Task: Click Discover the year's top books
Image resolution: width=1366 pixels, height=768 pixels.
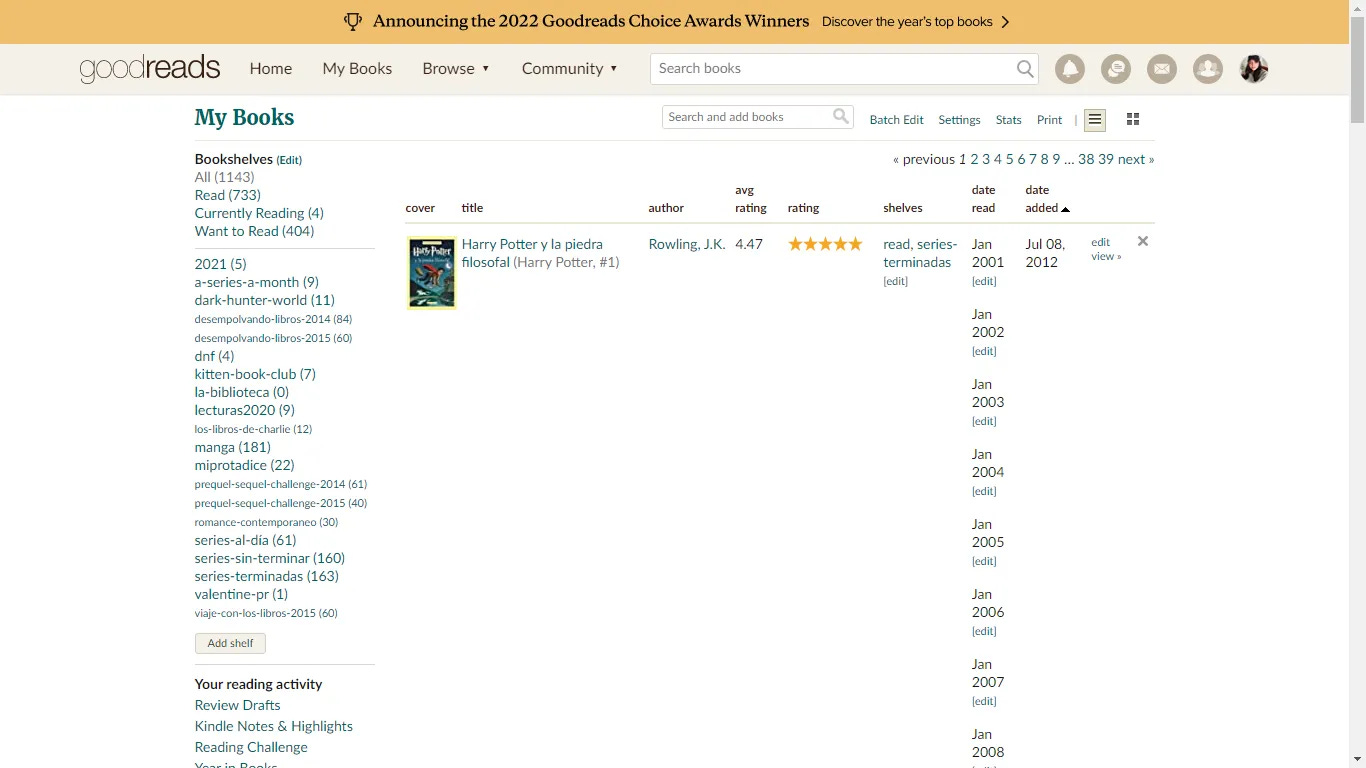Action: click(x=907, y=22)
